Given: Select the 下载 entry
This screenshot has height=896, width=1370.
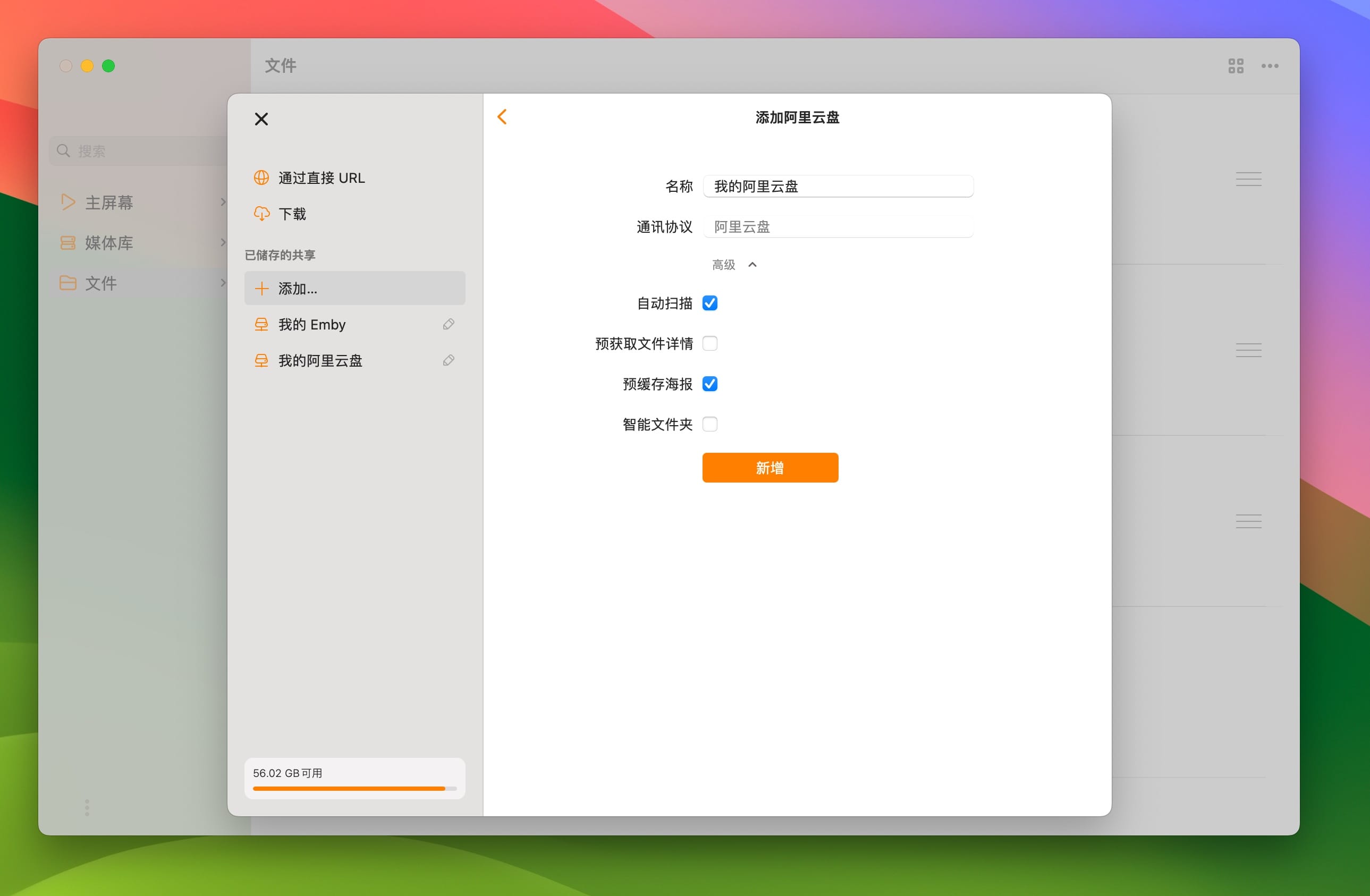Looking at the screenshot, I should pyautogui.click(x=354, y=214).
